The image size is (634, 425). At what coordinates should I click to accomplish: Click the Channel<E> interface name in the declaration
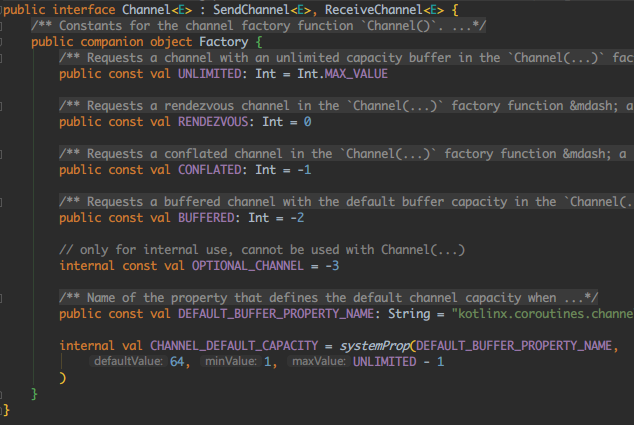157,9
